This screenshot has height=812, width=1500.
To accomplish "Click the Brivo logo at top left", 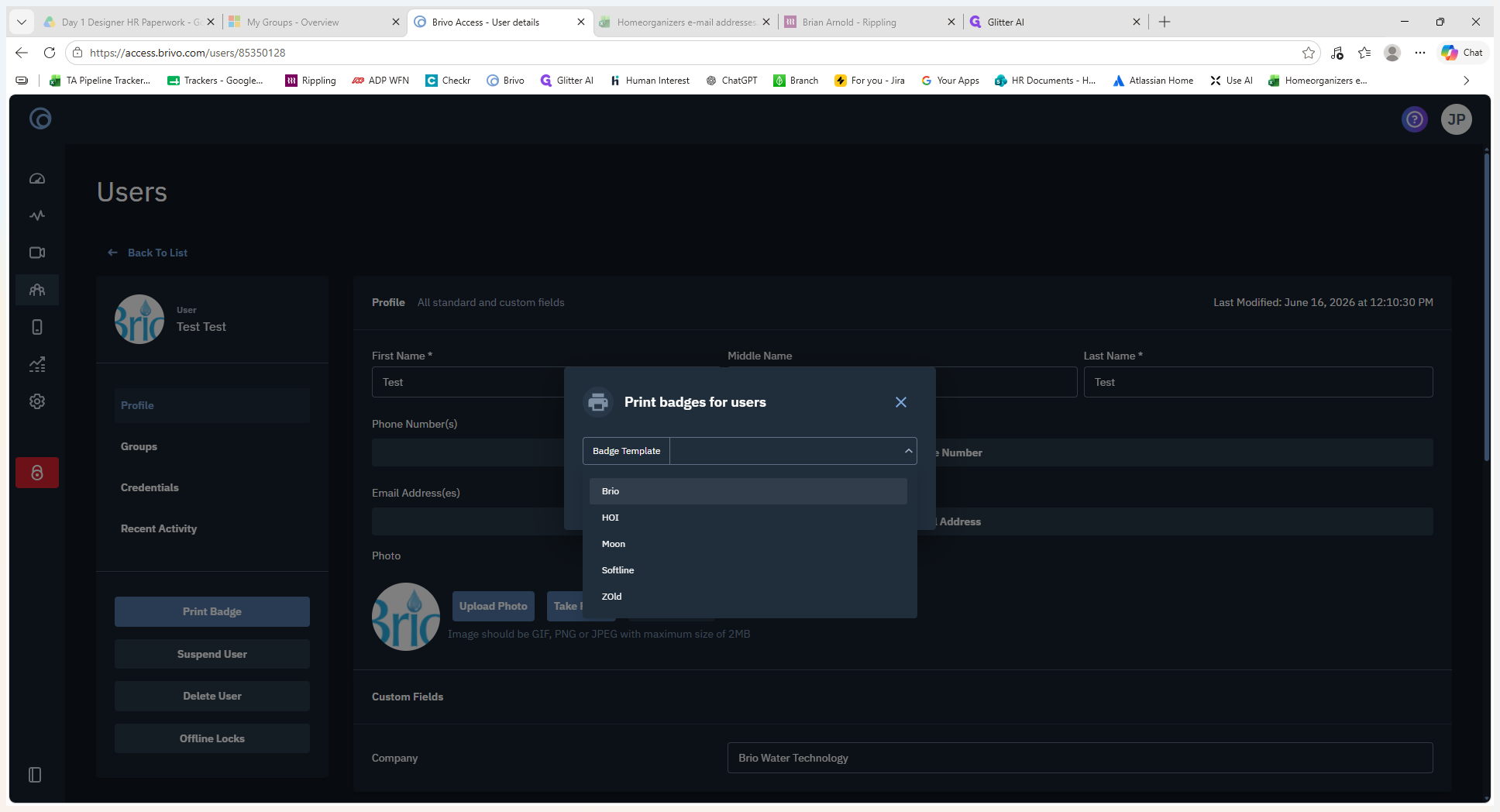I will 40,119.
